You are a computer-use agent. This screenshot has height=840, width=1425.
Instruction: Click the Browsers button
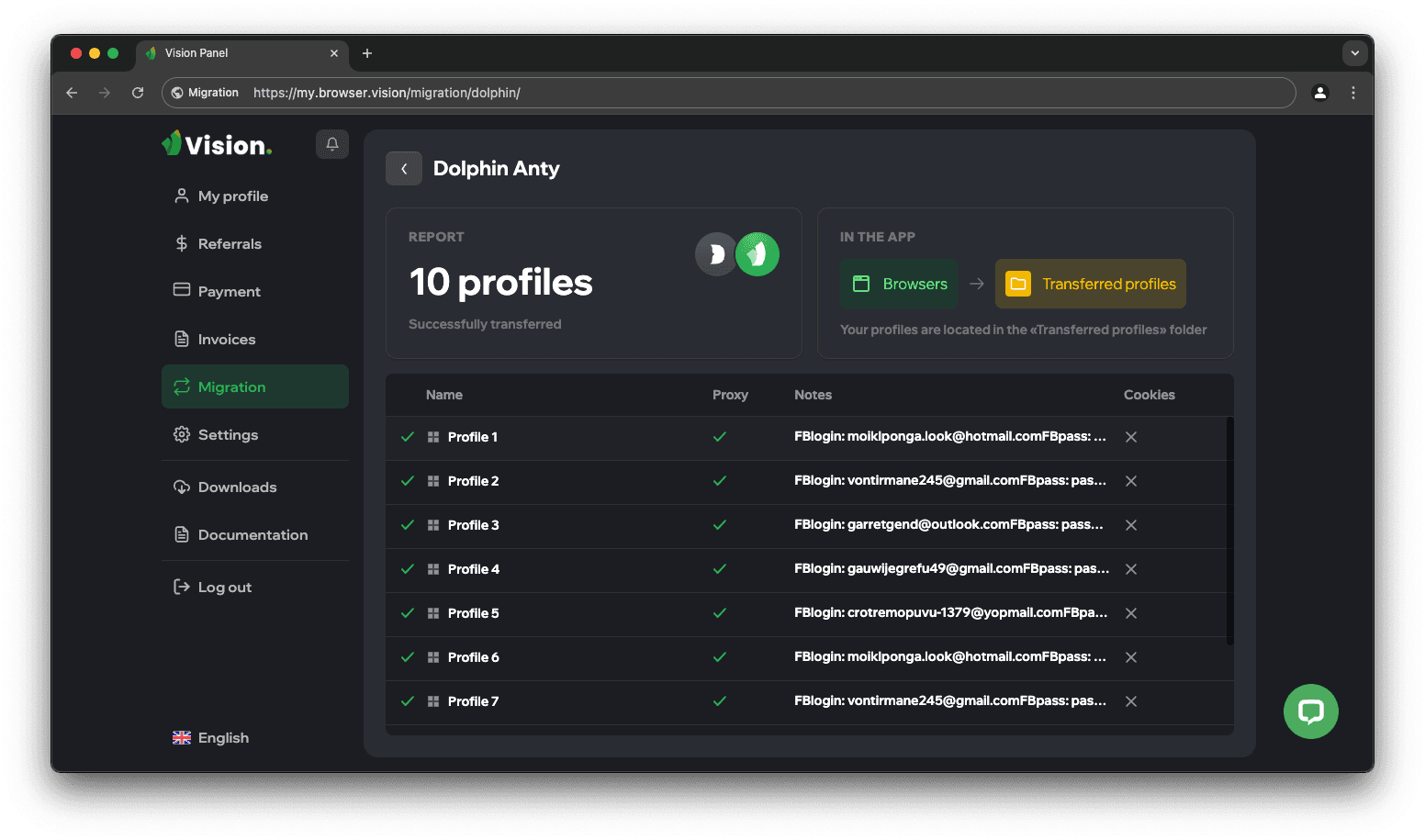899,285
